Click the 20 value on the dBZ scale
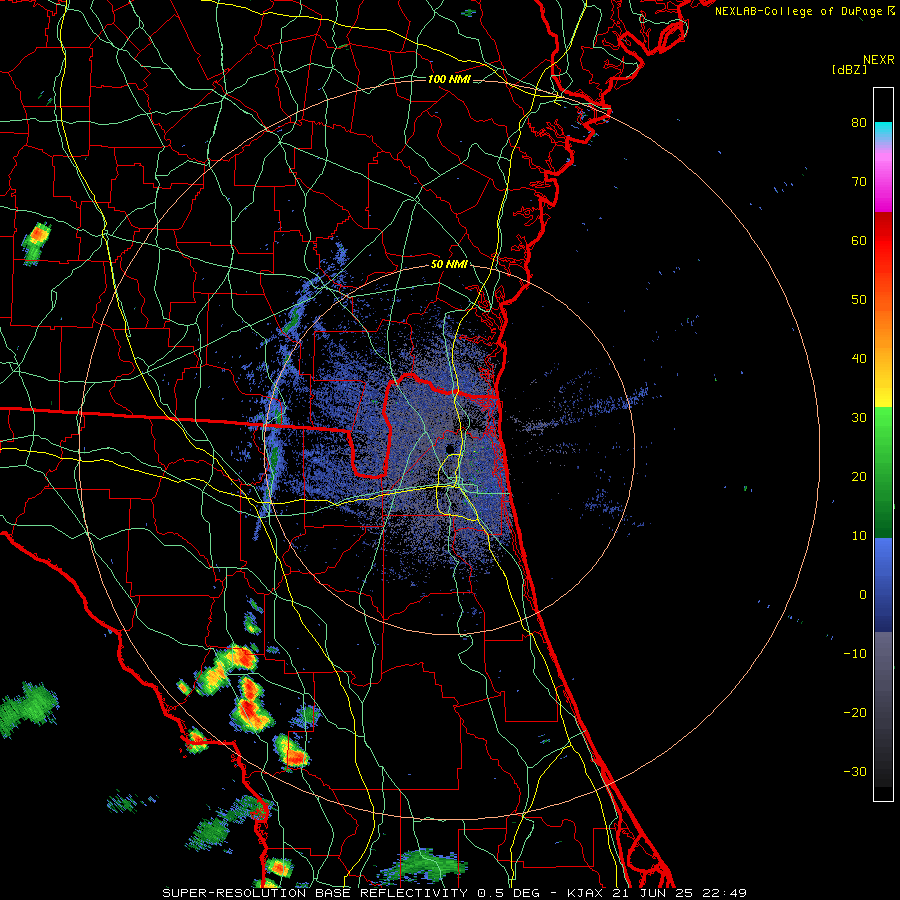 pyautogui.click(x=859, y=477)
